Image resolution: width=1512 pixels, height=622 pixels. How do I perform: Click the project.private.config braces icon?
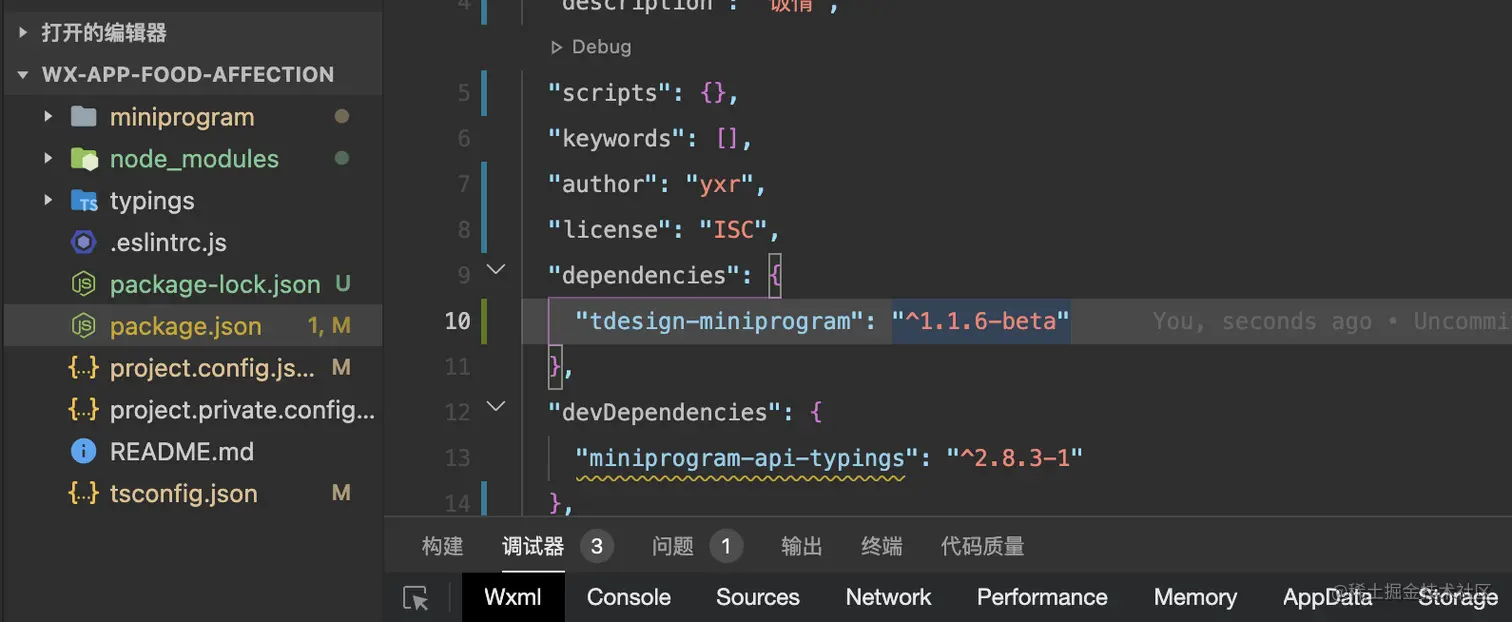(x=83, y=410)
